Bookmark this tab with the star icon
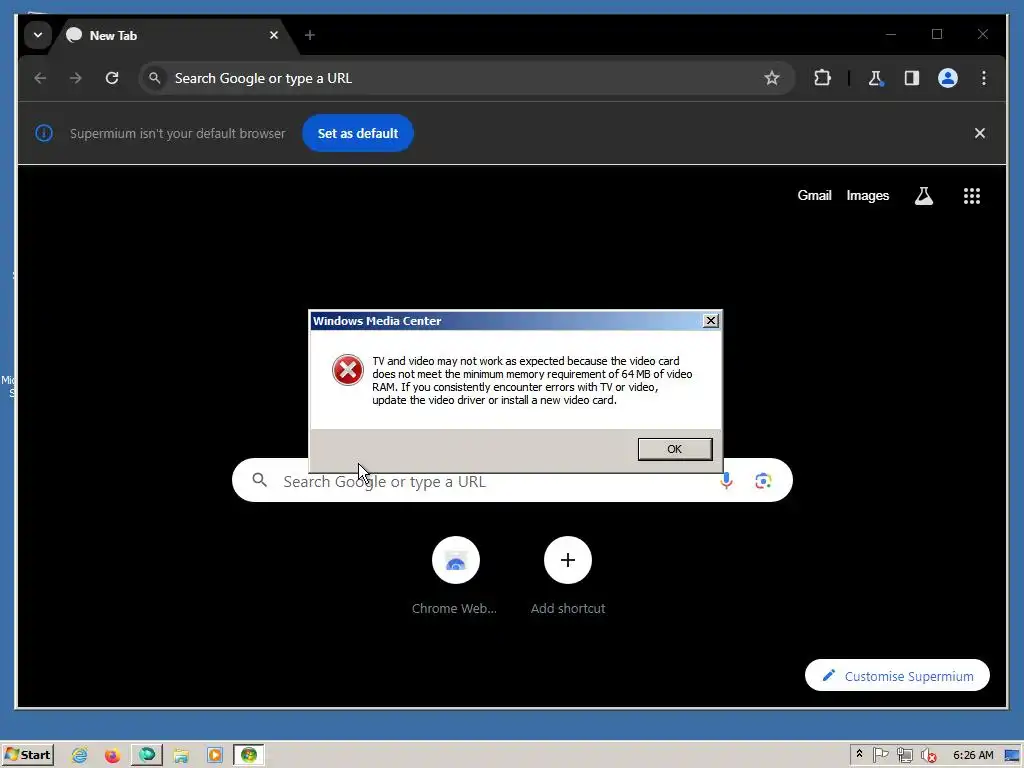This screenshot has width=1024, height=768. [772, 78]
